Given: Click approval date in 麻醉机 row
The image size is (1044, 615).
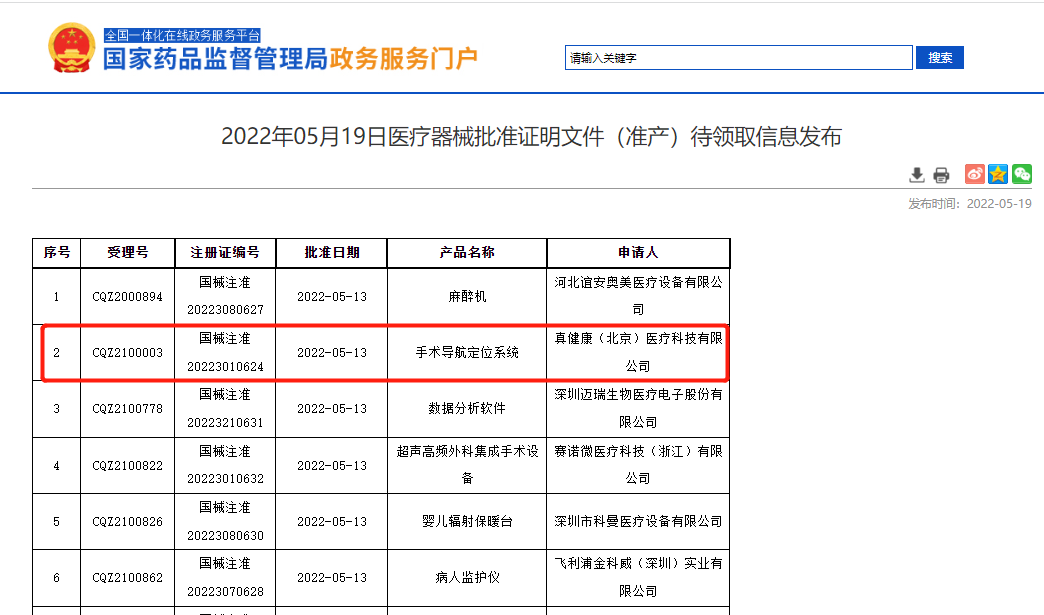Looking at the screenshot, I should coord(332,297).
